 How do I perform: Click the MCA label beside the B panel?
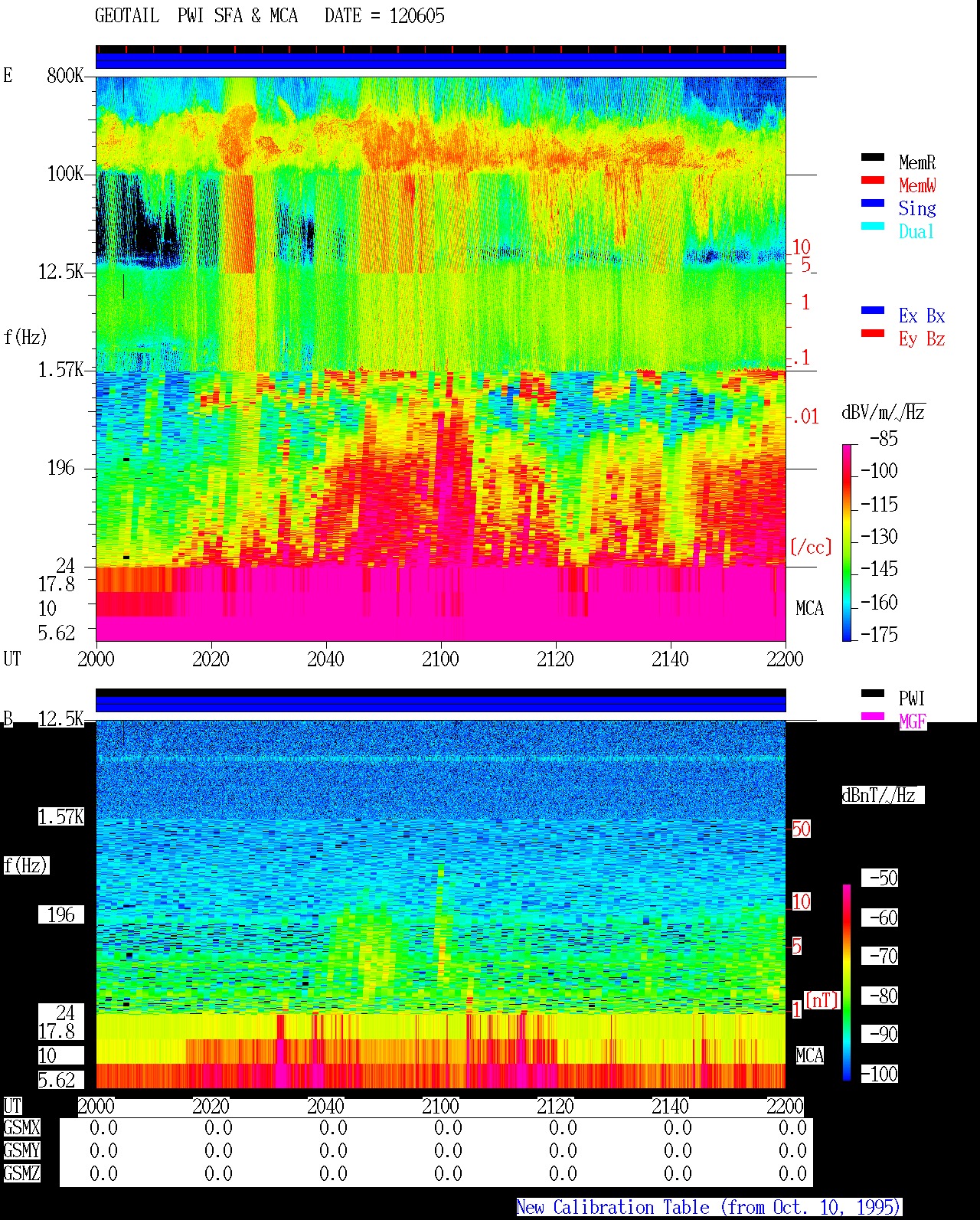coord(809,1056)
